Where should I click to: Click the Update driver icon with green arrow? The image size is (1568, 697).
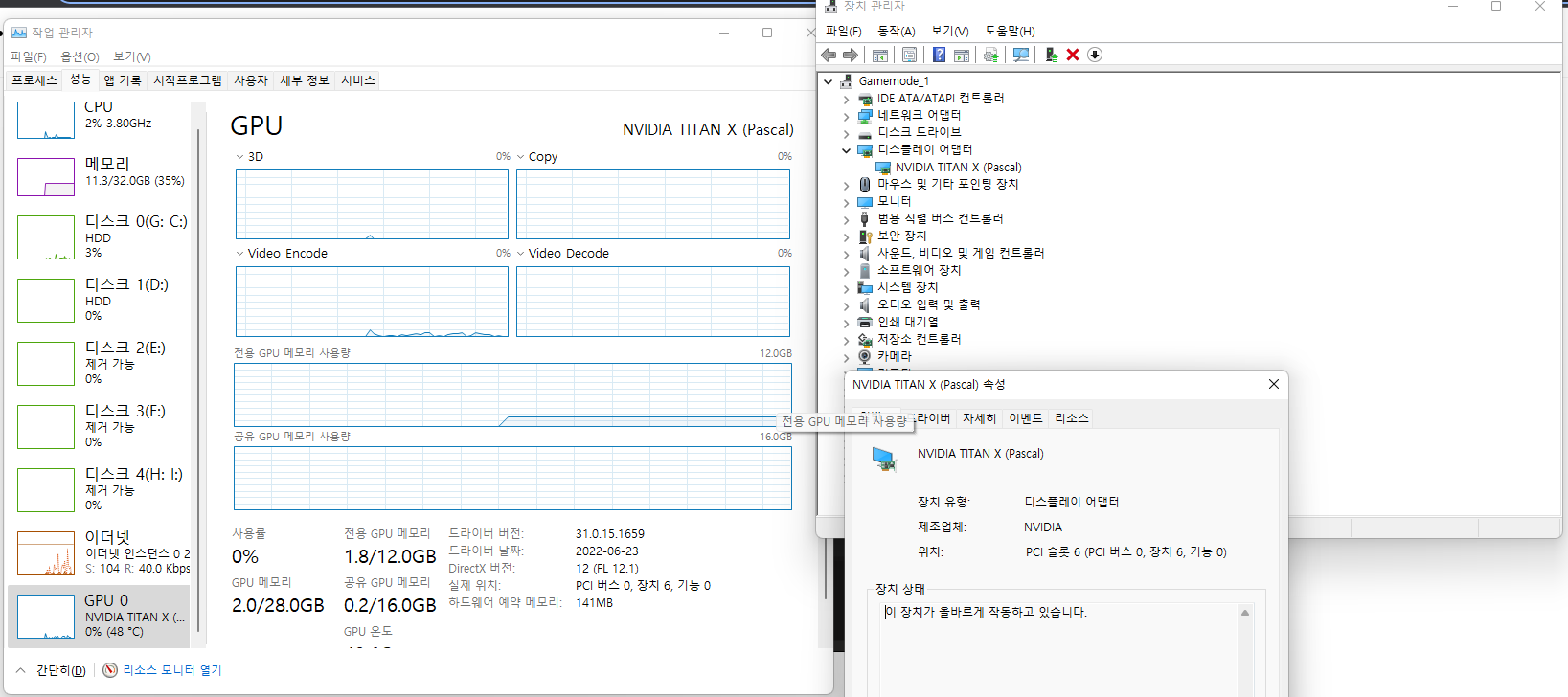pos(1051,55)
